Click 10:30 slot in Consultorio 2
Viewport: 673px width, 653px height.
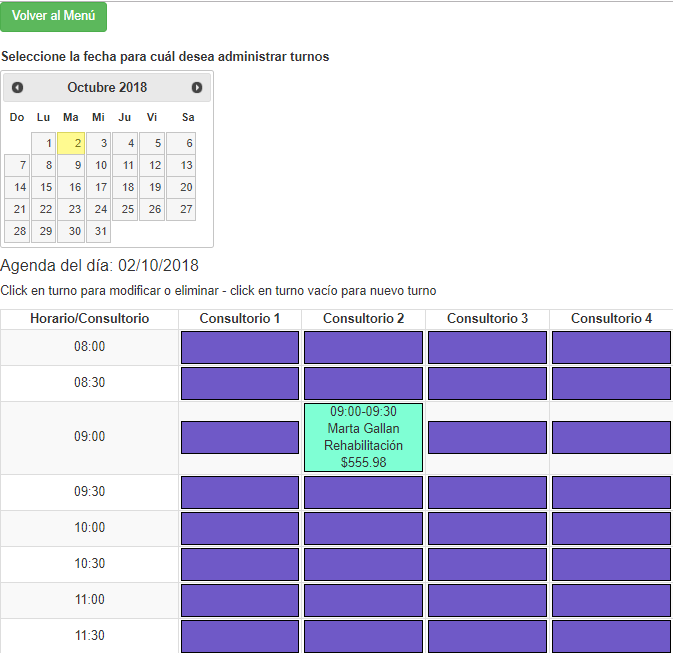[x=363, y=564]
